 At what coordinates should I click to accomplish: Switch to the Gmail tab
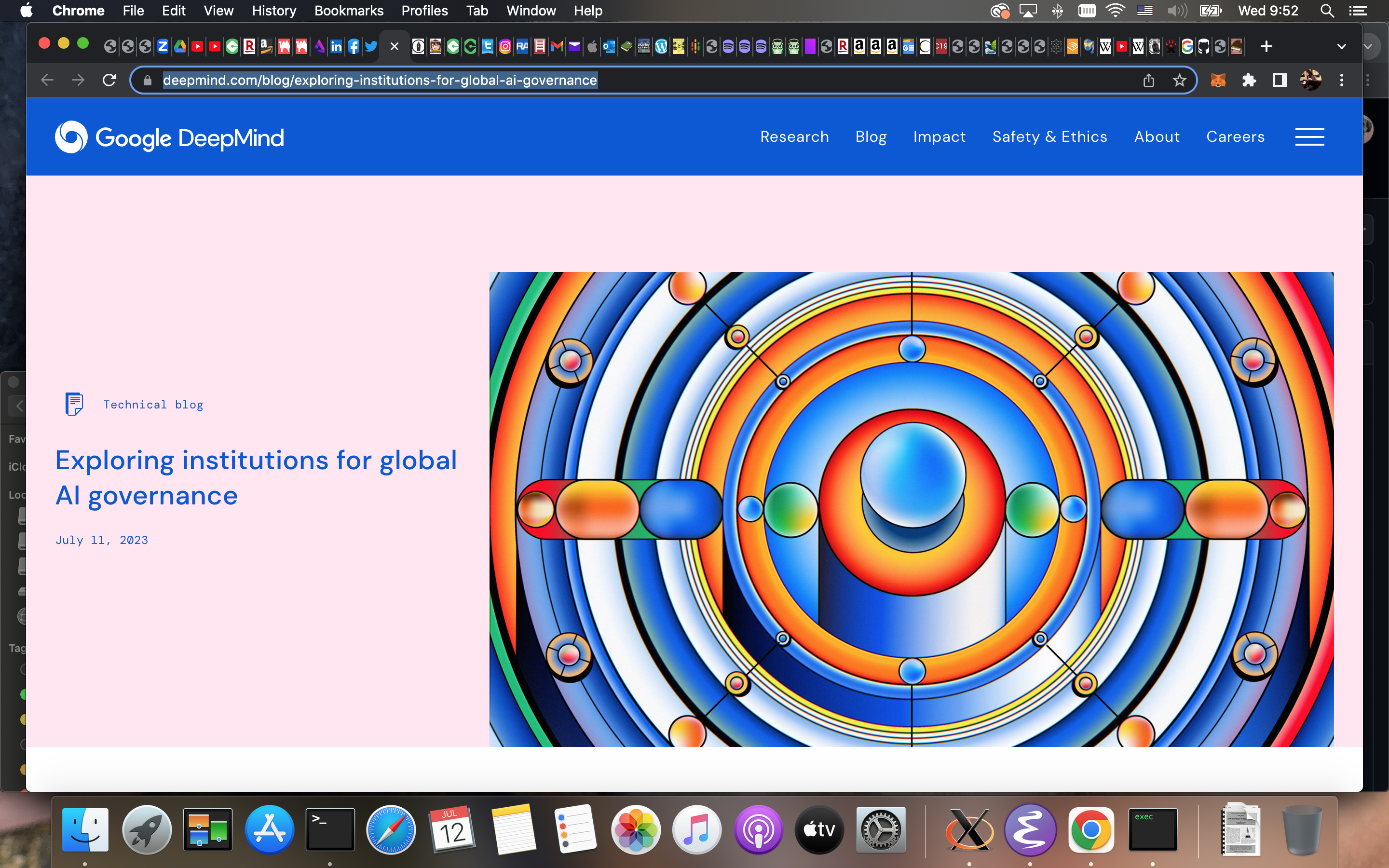tap(557, 46)
